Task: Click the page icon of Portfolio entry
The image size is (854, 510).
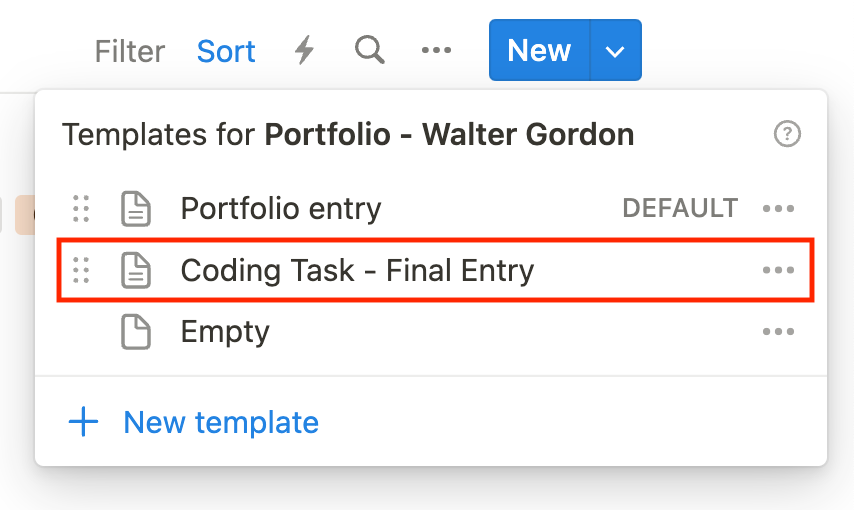Action: pos(136,209)
